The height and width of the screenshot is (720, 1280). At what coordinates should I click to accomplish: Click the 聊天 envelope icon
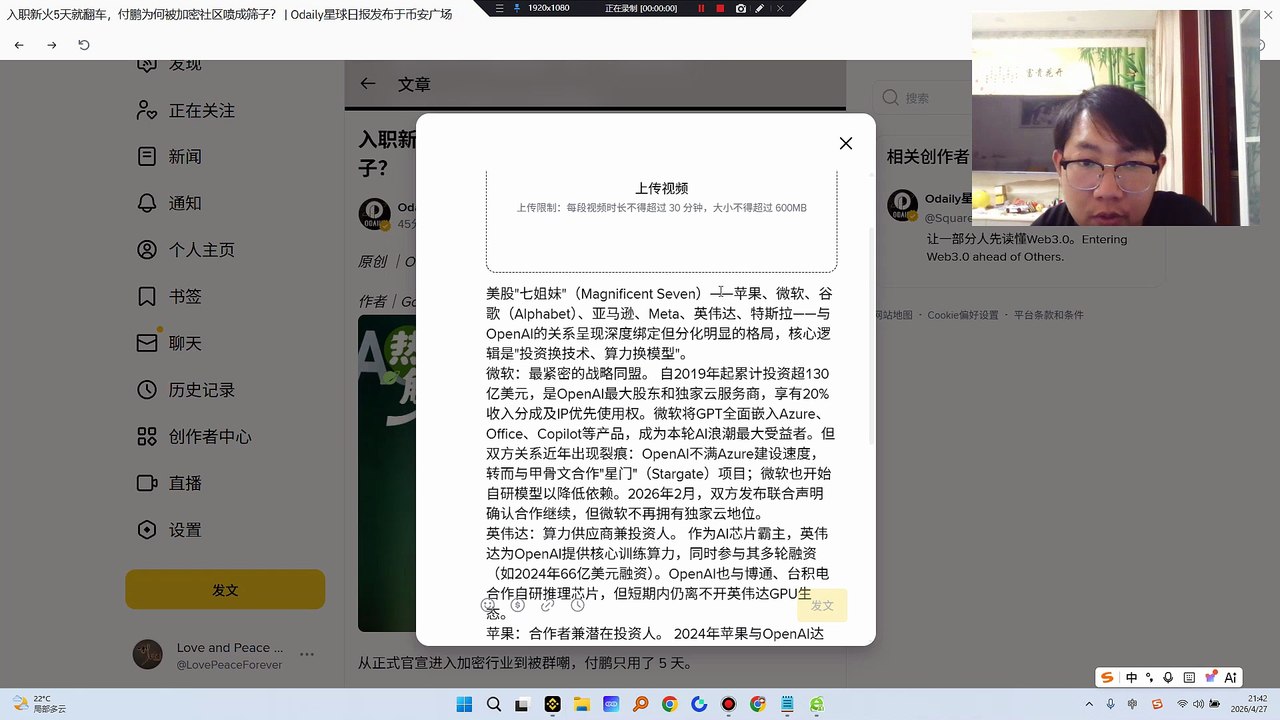click(x=147, y=343)
